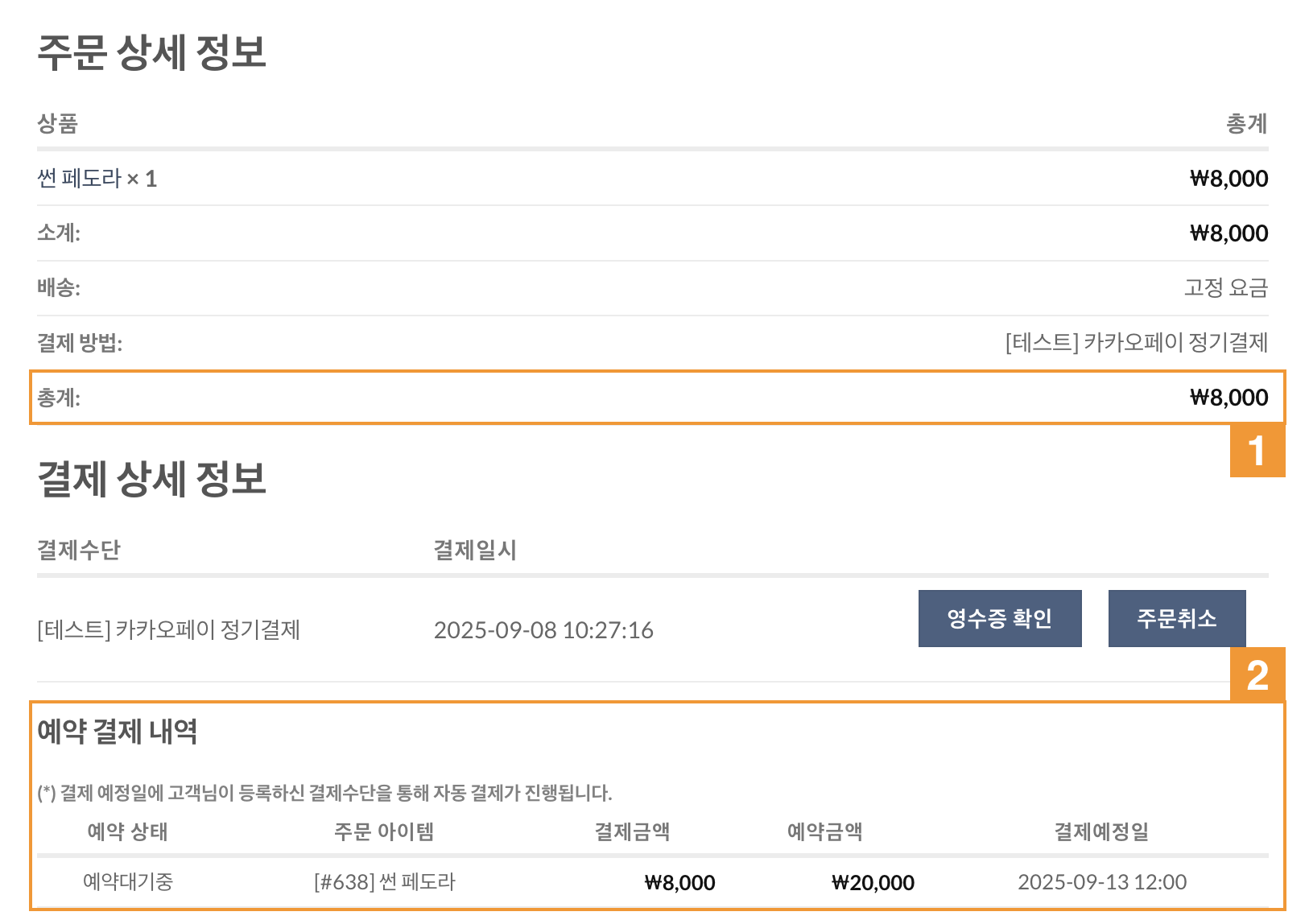Click the 결제예정일 column header
The height and width of the screenshot is (924, 1309).
click(x=1101, y=831)
